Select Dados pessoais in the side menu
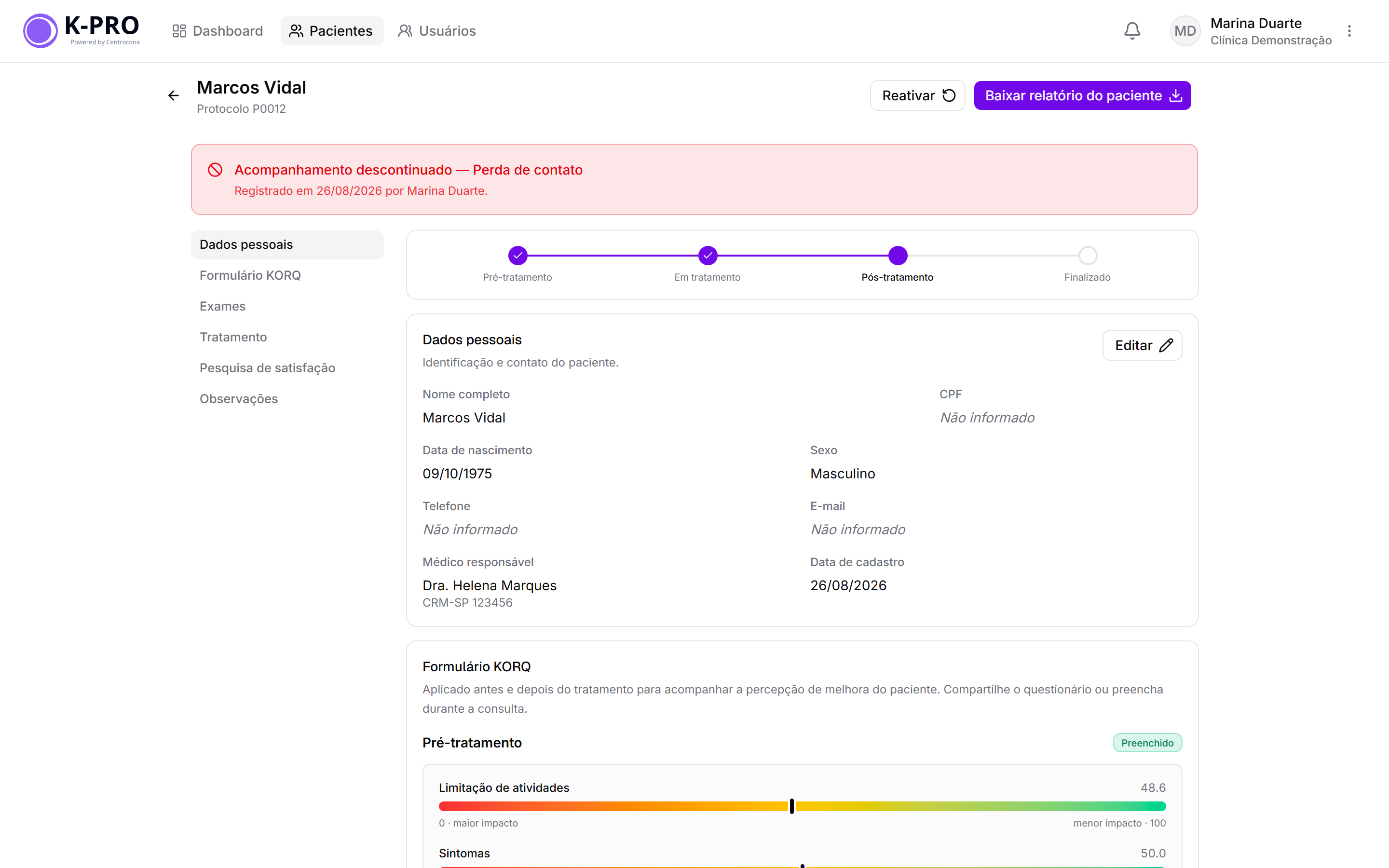 pos(287,244)
